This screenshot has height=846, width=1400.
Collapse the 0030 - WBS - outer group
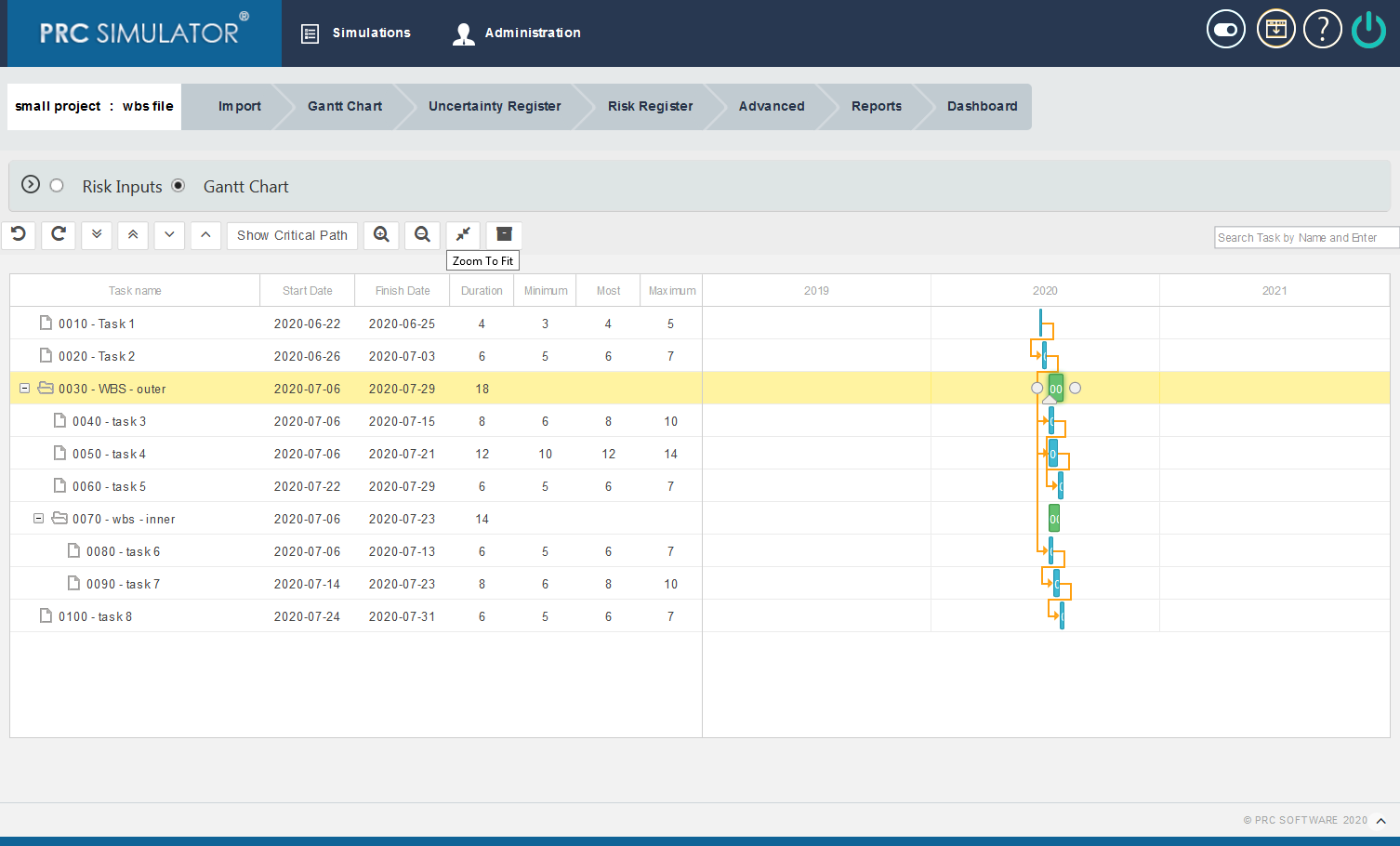pyautogui.click(x=24, y=388)
